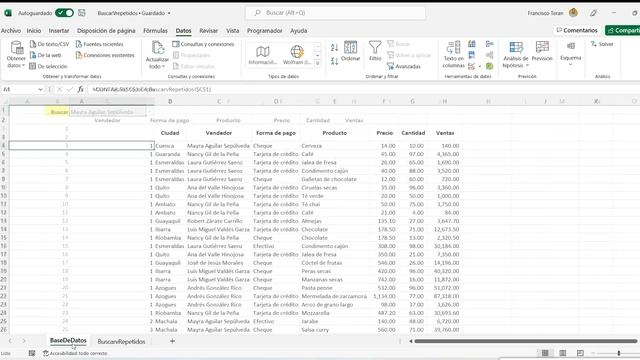
Task: Open the Vista ribbon tab
Action: (x=233, y=31)
